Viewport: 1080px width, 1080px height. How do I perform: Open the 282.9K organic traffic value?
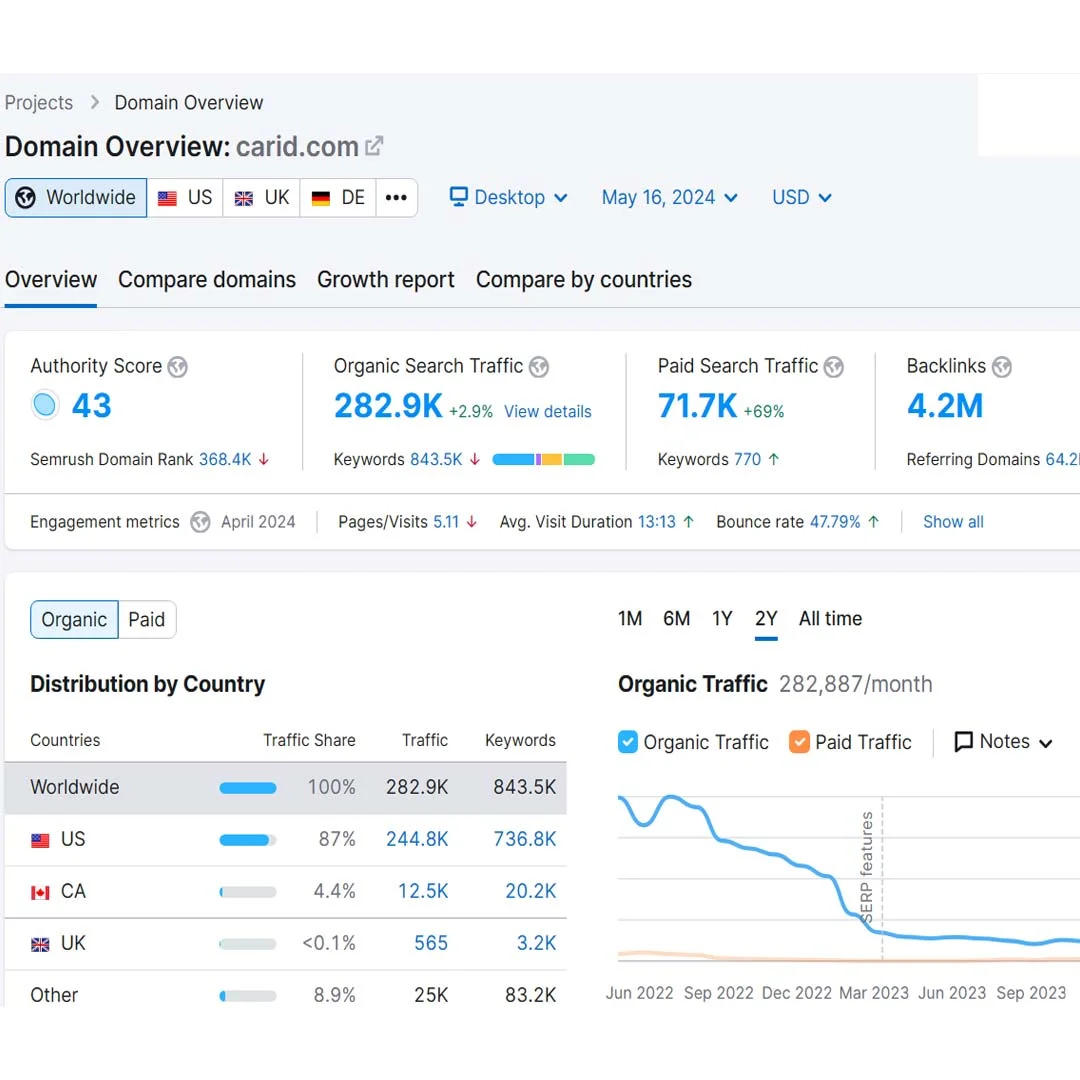pos(388,406)
